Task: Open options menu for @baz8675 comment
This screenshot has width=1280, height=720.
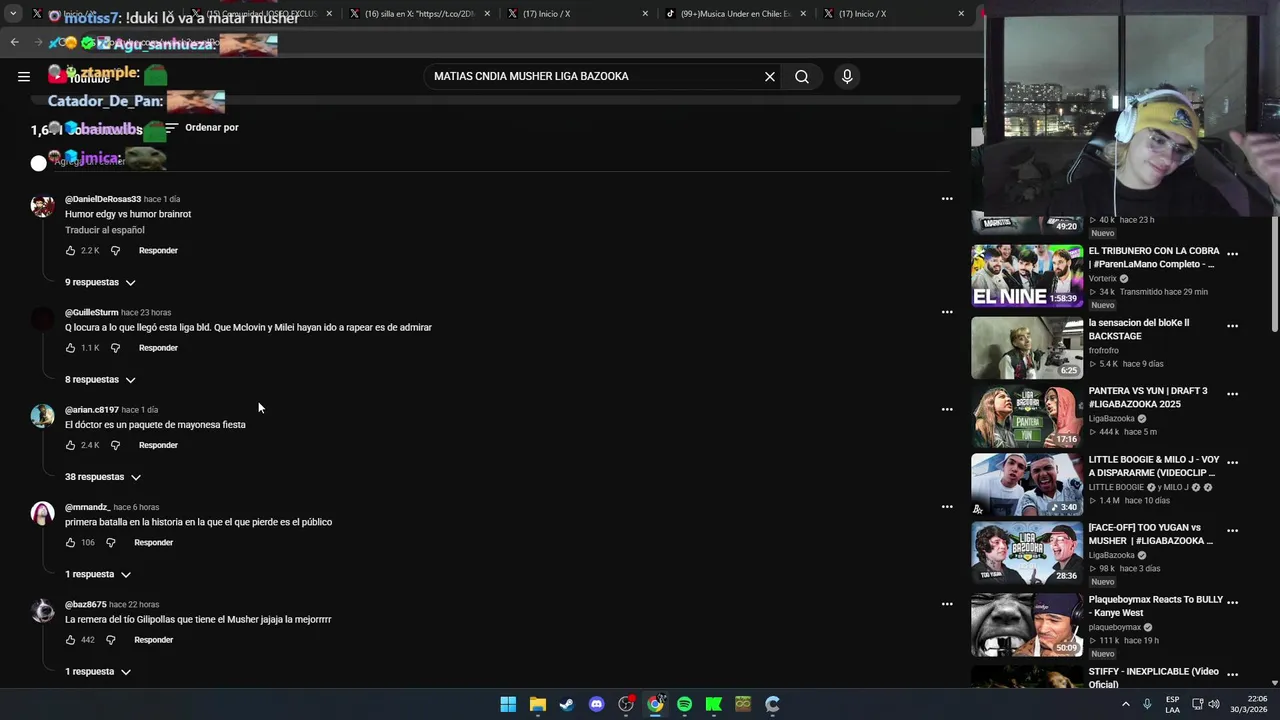Action: tap(947, 604)
